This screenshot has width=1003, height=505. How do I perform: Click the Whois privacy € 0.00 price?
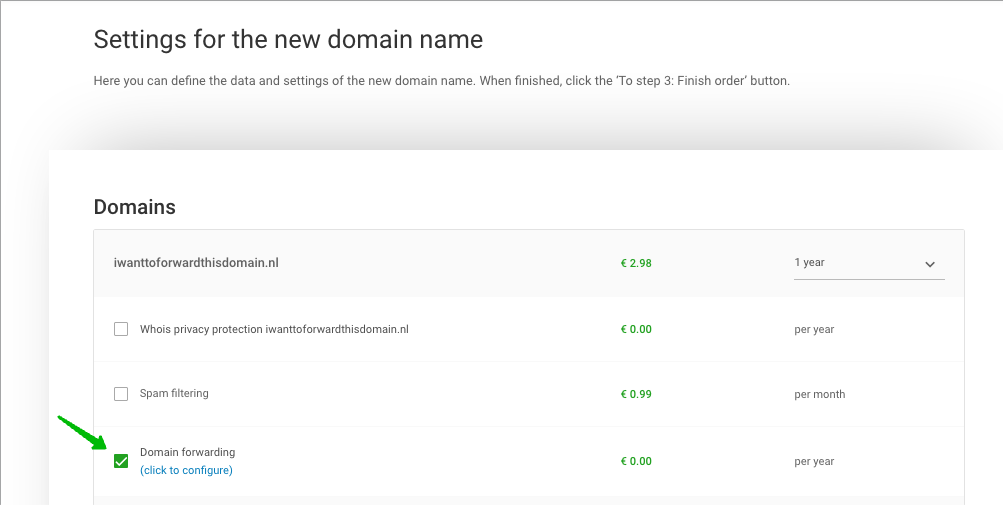click(x=636, y=330)
